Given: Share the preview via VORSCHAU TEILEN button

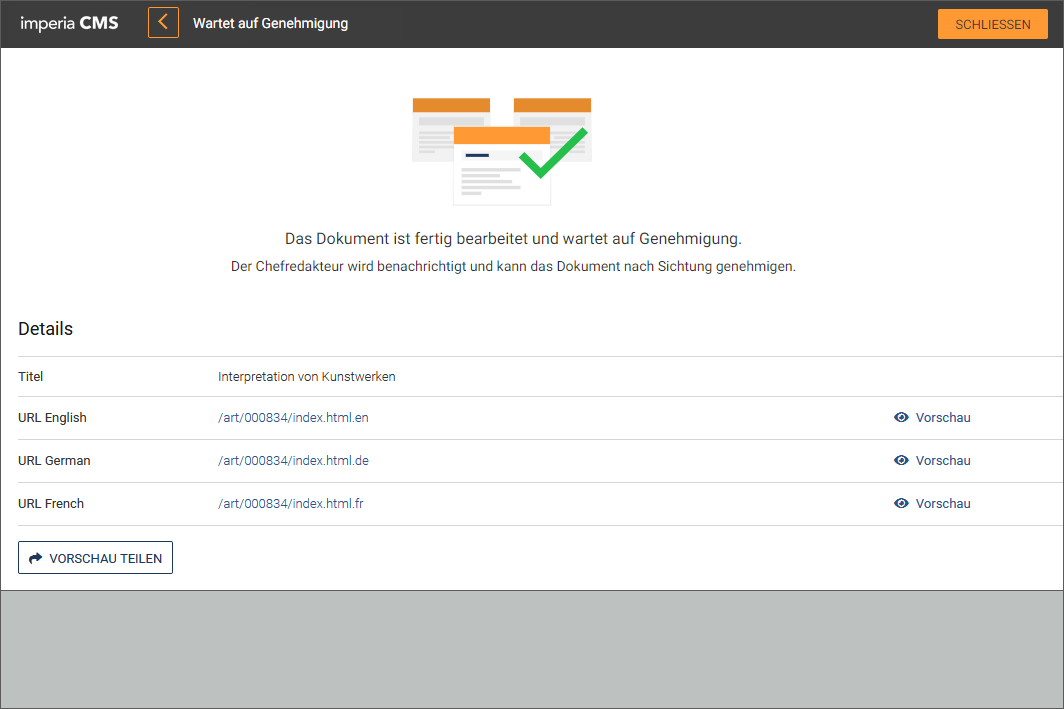Looking at the screenshot, I should click(96, 558).
